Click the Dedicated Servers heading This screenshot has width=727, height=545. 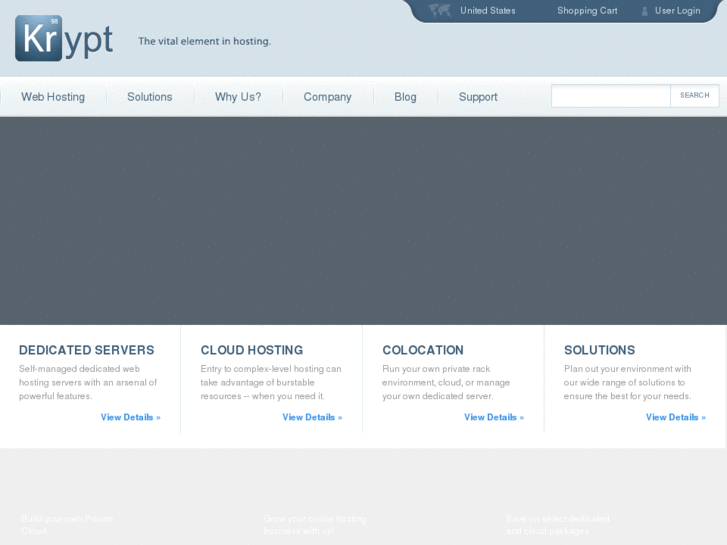click(x=86, y=350)
